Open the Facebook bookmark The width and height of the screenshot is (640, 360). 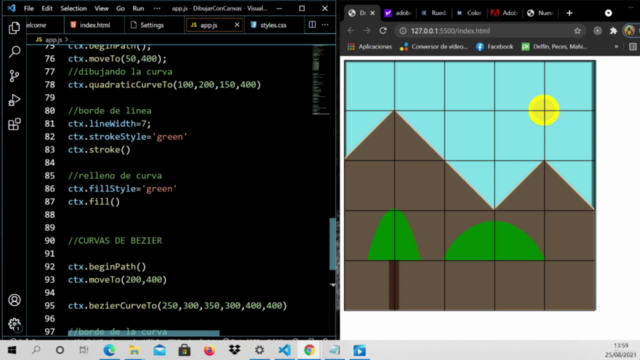494,47
